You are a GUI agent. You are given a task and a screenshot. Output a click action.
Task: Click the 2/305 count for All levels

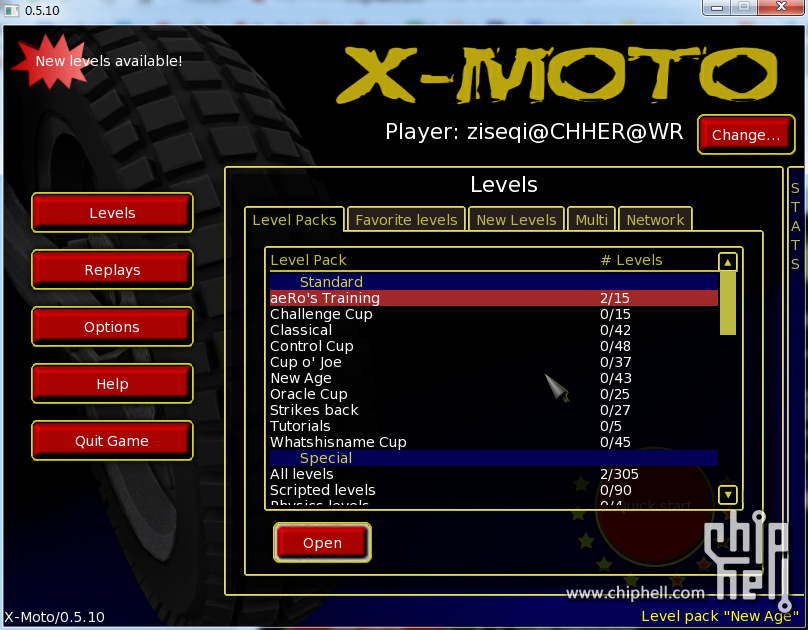[619, 473]
